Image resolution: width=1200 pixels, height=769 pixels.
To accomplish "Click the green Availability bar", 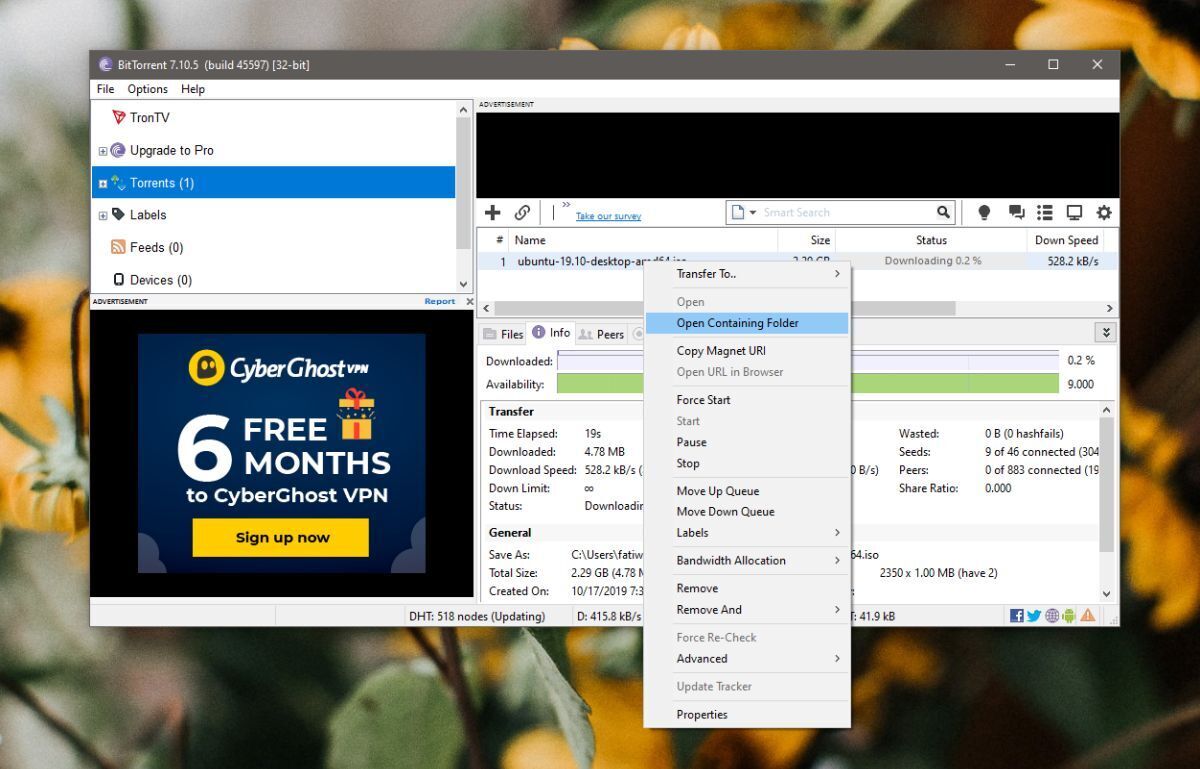I will coord(807,384).
